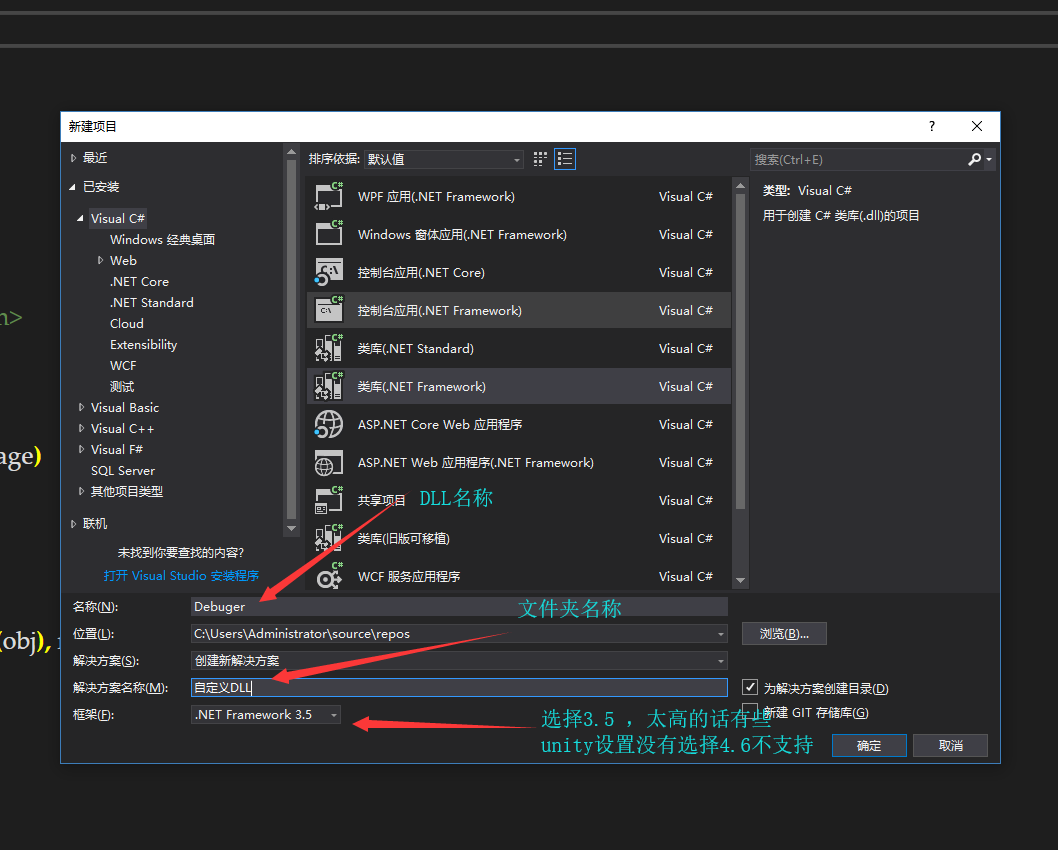Expand the 联机 tree node

74,523
